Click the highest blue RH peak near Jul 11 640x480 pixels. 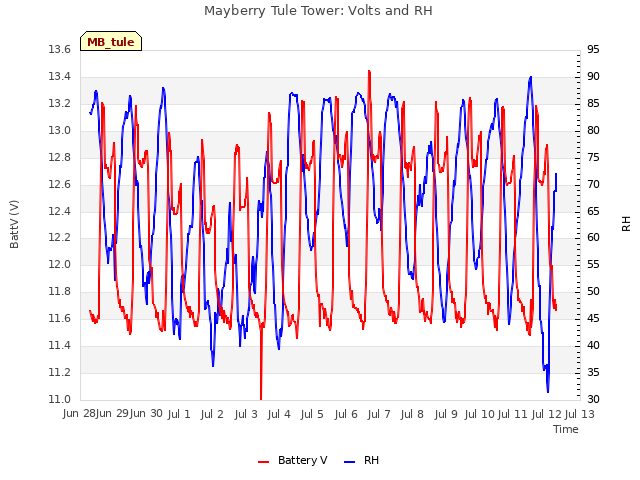[x=530, y=78]
